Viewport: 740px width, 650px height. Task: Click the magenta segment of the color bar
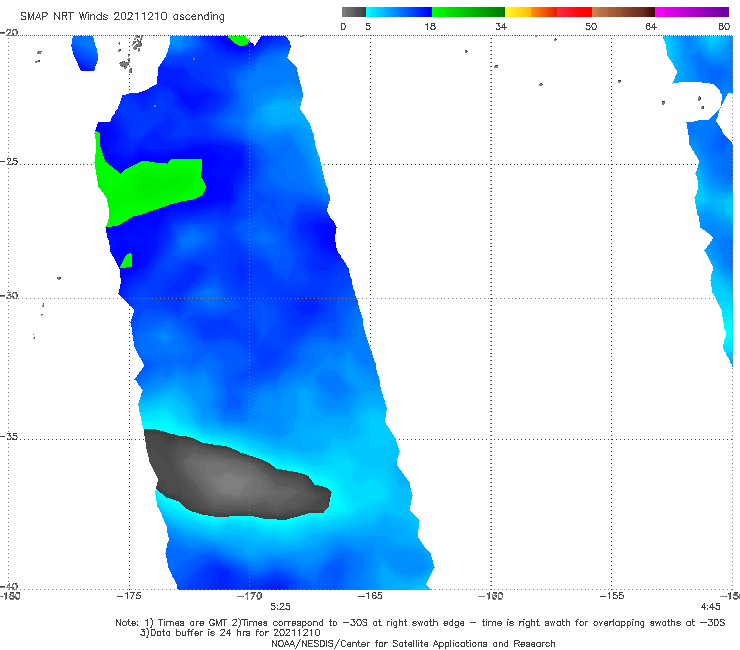tap(692, 12)
